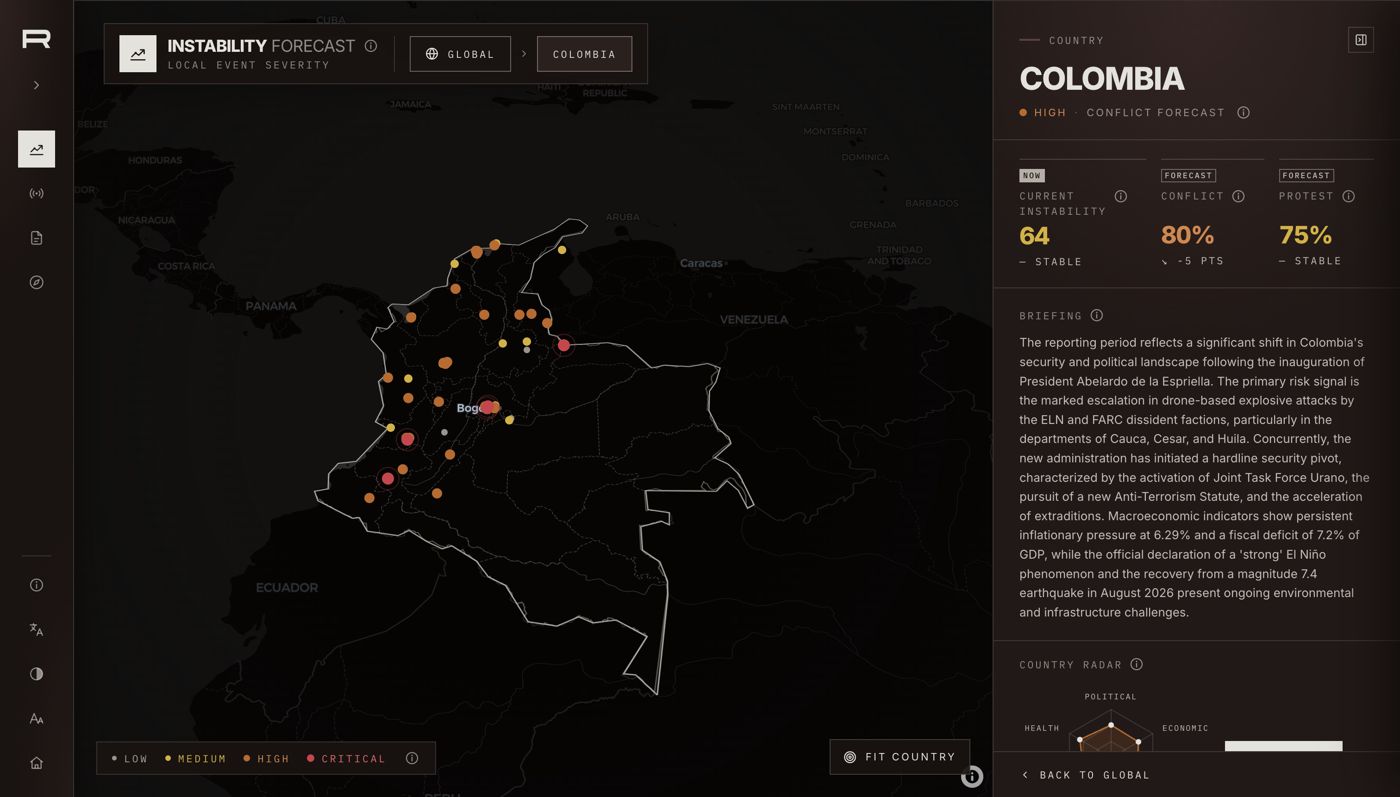Open the sidebar info circle icon
This screenshot has height=797, width=1400.
[36, 585]
